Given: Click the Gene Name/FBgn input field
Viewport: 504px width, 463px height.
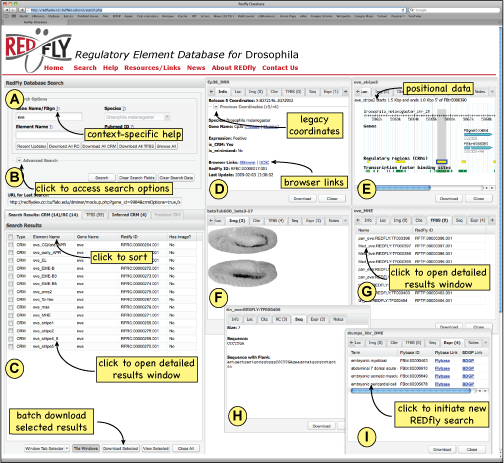Looking at the screenshot, I should click(x=49, y=117).
